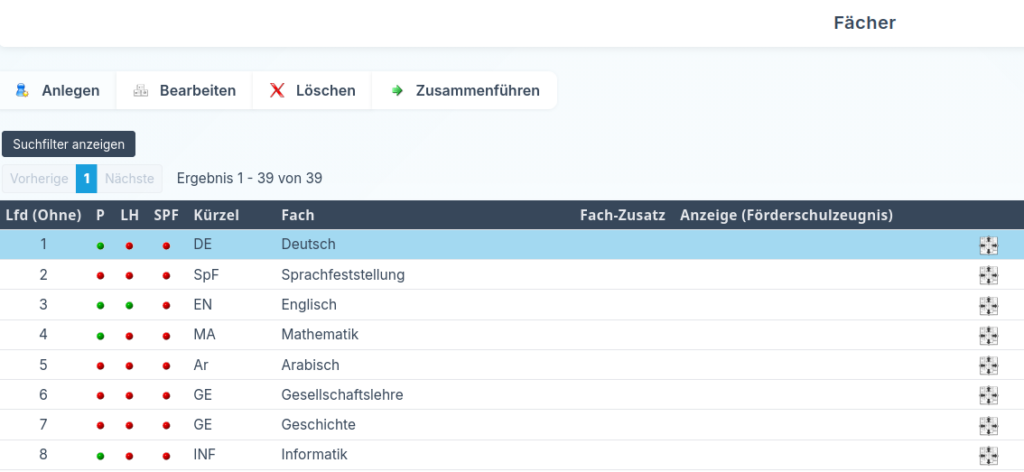Click the move icon in the Sprachfeststellung row
The height and width of the screenshot is (472, 1024).
click(x=988, y=275)
